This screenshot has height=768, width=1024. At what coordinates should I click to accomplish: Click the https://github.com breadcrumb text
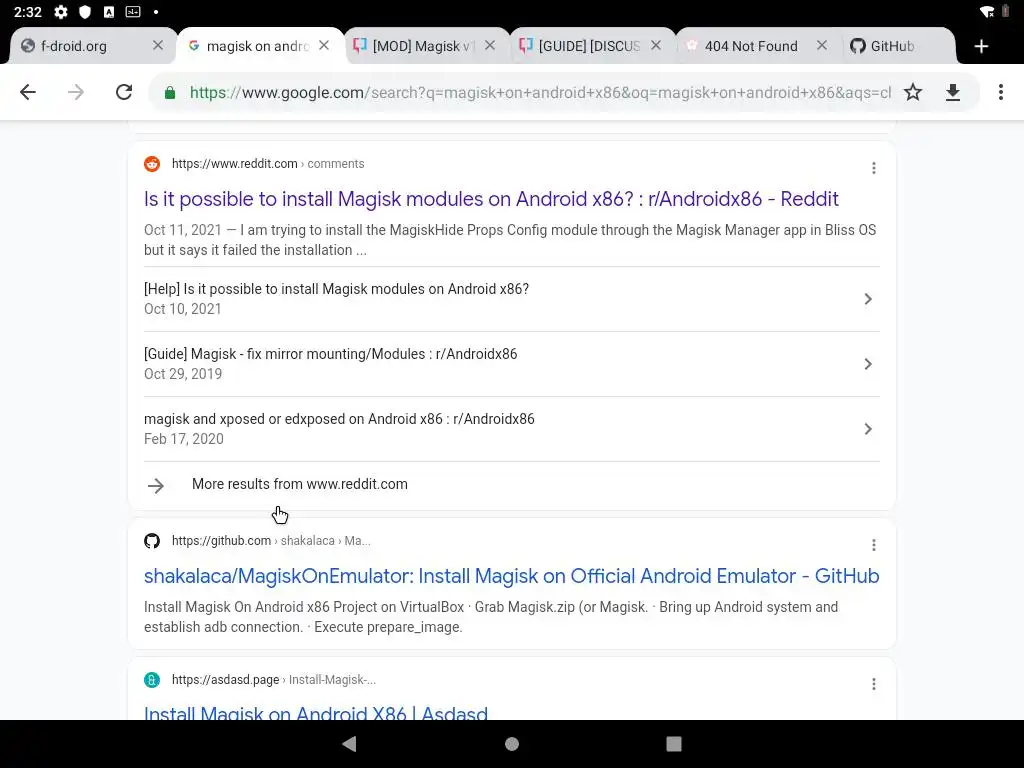tap(221, 541)
